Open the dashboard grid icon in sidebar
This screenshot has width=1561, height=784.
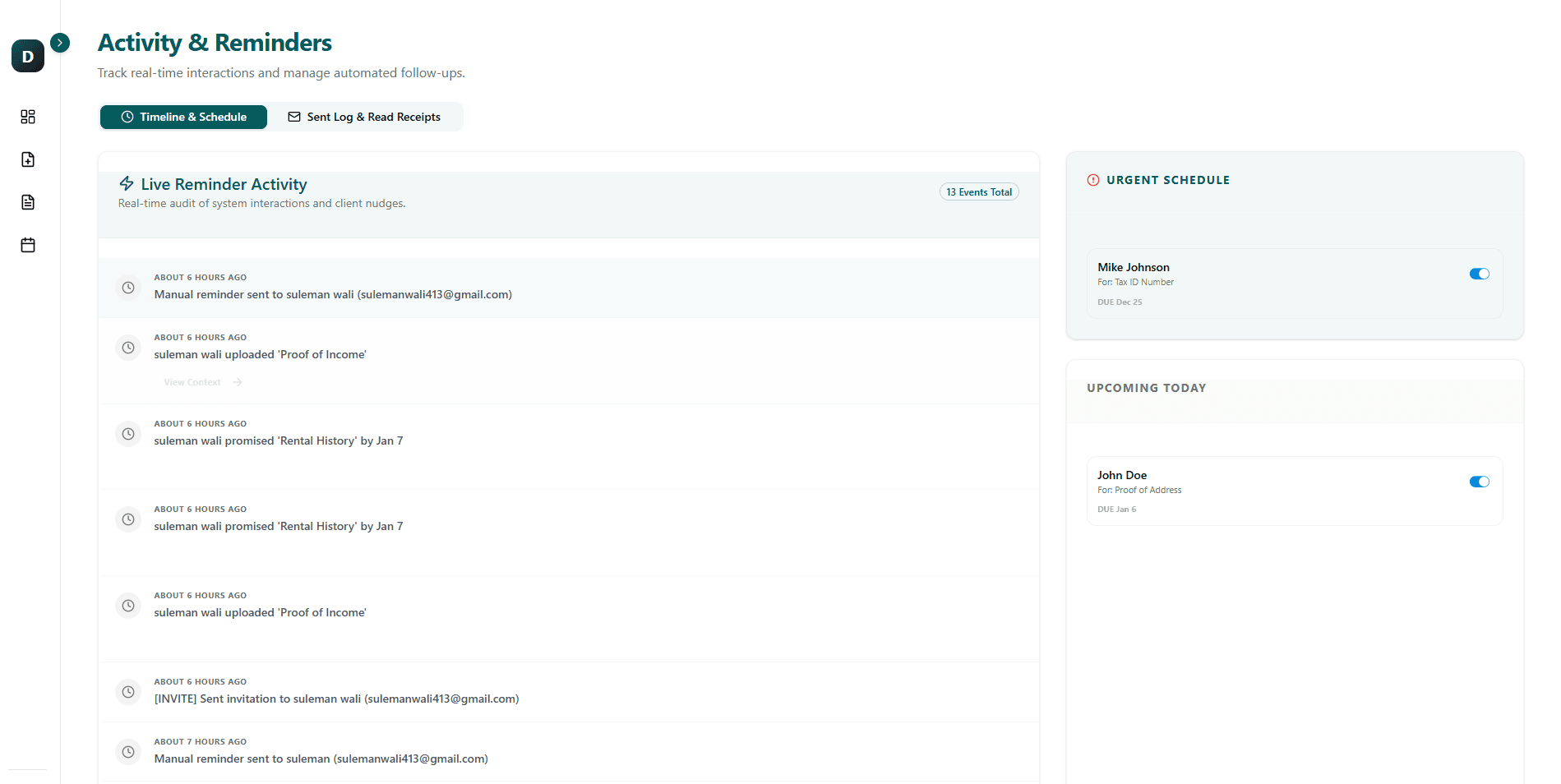27,117
